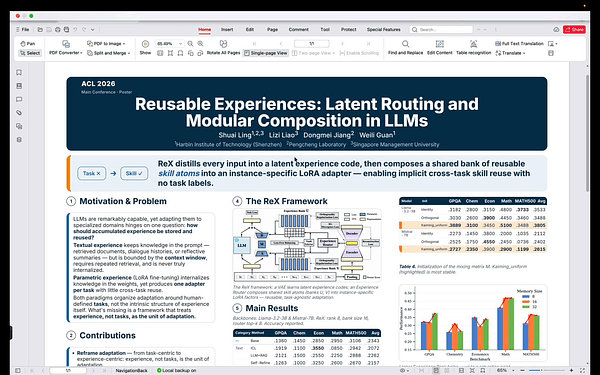
Task: Click the cloud sync icon
Action: (x=556, y=29)
